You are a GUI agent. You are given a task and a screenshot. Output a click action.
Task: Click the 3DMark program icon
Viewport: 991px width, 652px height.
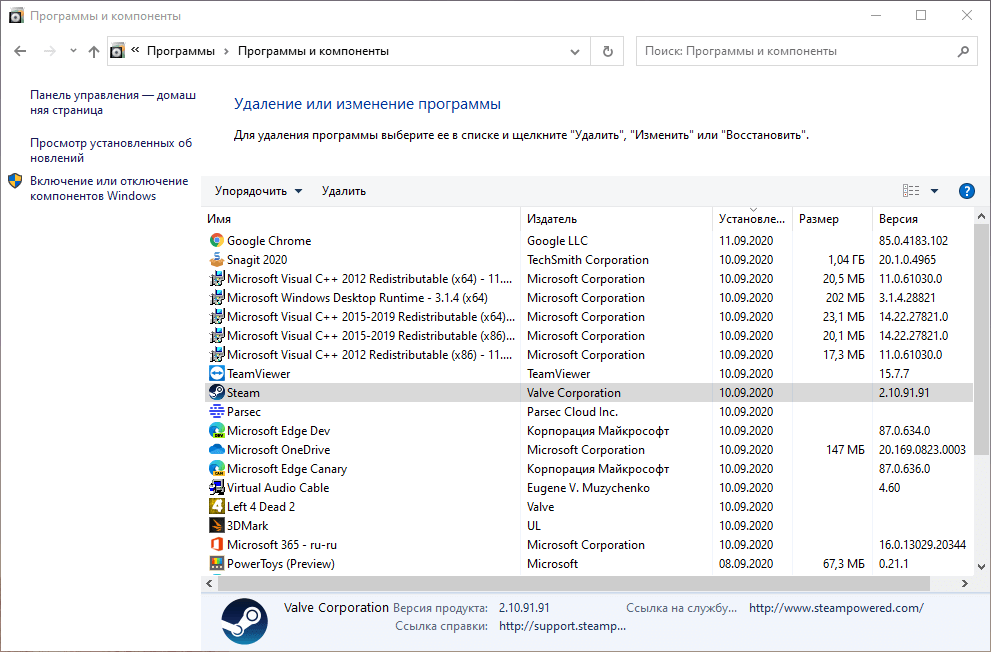click(x=217, y=525)
